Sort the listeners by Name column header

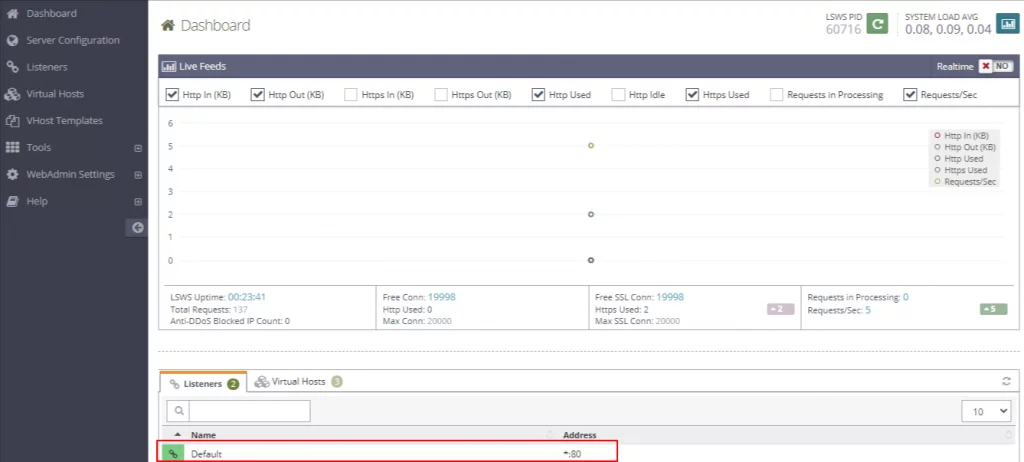point(204,435)
